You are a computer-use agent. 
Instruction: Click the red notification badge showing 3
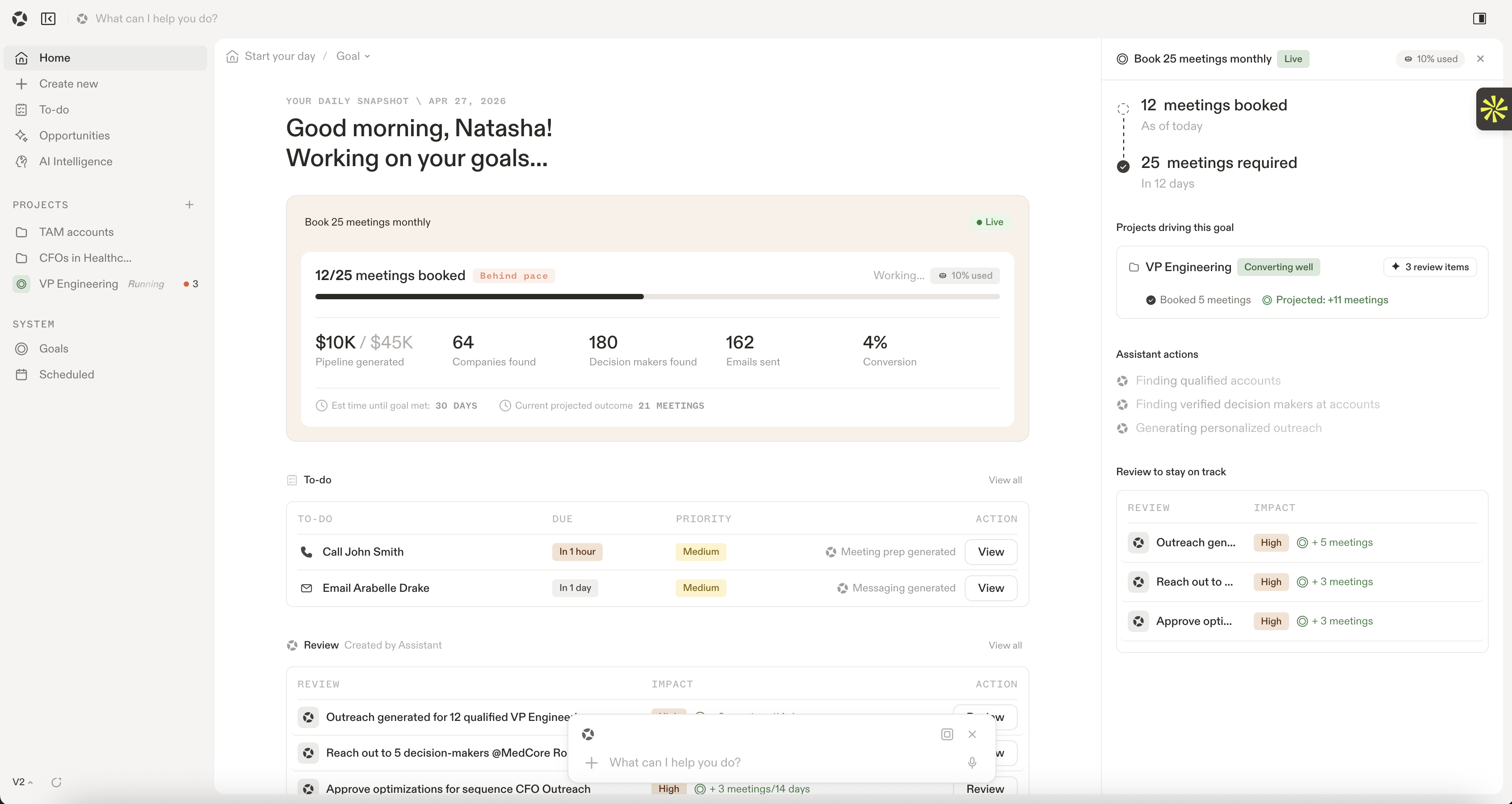pos(191,284)
